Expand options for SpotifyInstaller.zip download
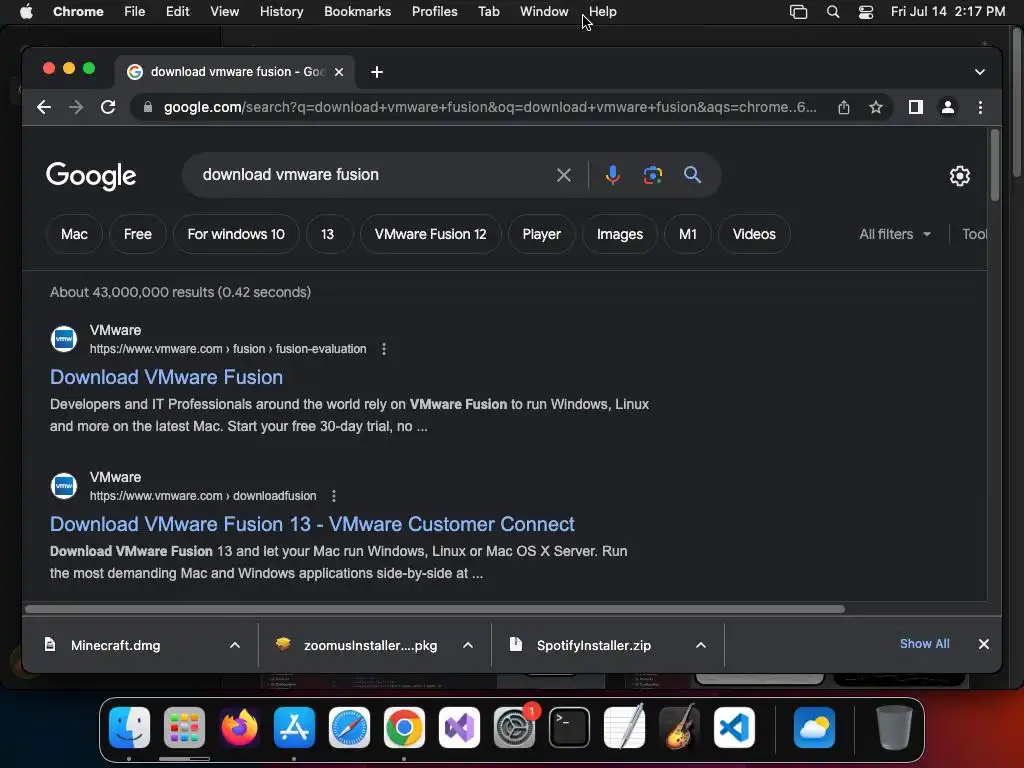The image size is (1024, 768). [701, 645]
